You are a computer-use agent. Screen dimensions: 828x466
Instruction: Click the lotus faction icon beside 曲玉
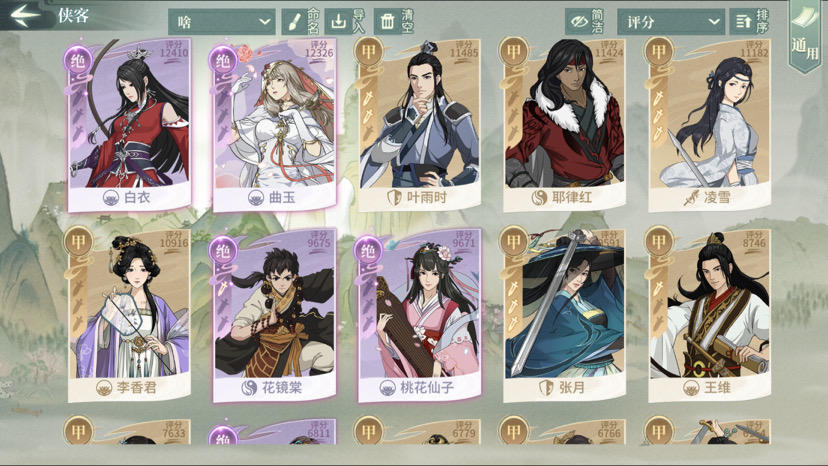point(256,198)
